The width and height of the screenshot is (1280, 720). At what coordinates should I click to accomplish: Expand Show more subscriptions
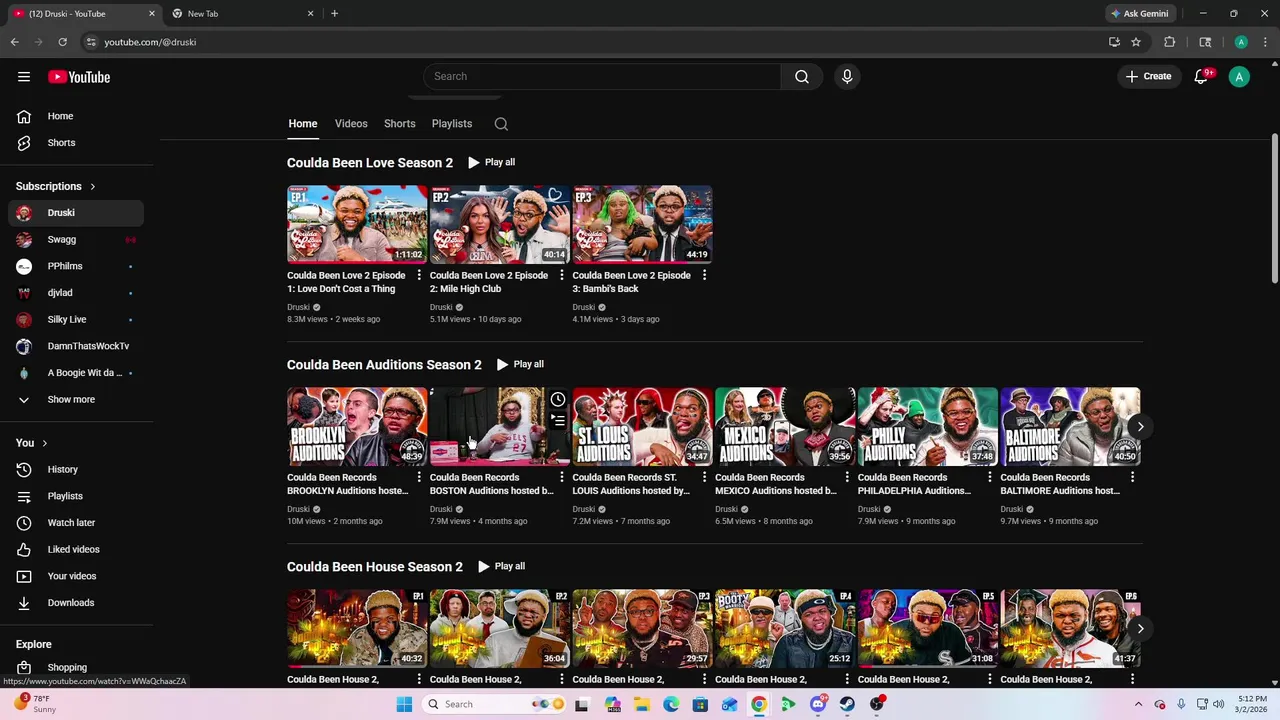76,399
